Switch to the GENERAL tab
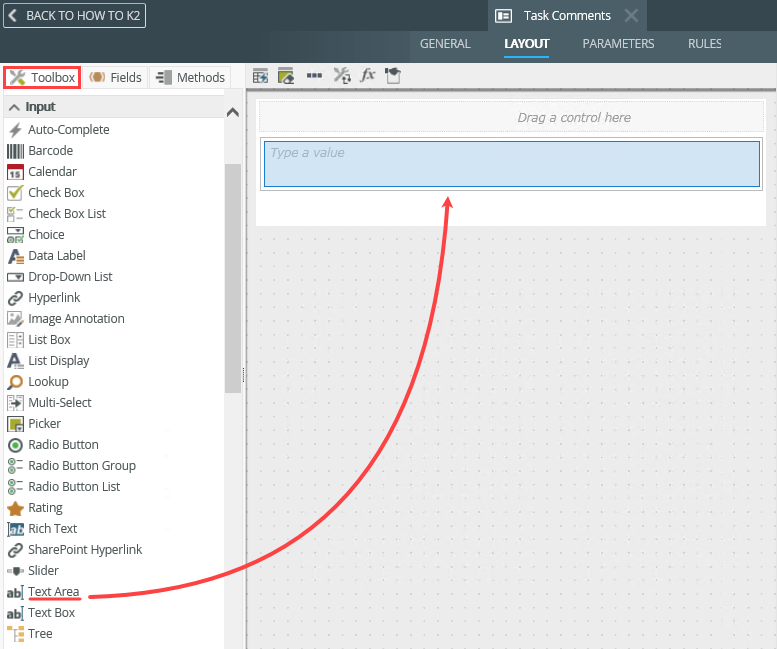Viewport: 777px width, 649px height. (445, 44)
